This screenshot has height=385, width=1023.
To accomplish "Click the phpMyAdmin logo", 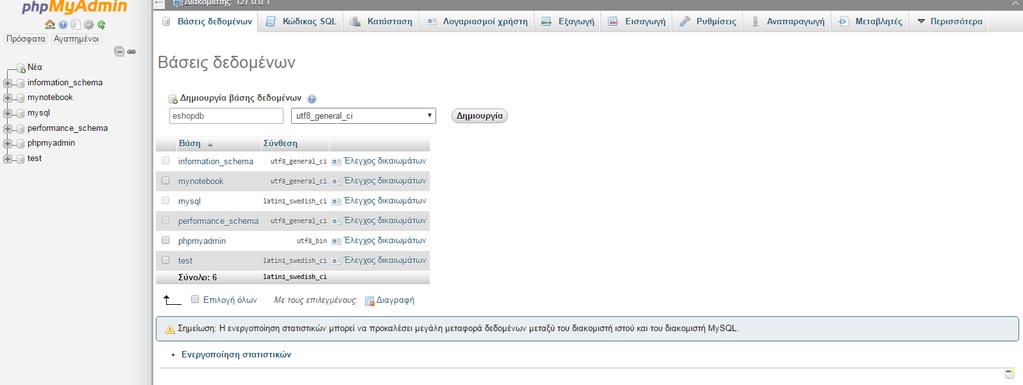I will point(74,8).
